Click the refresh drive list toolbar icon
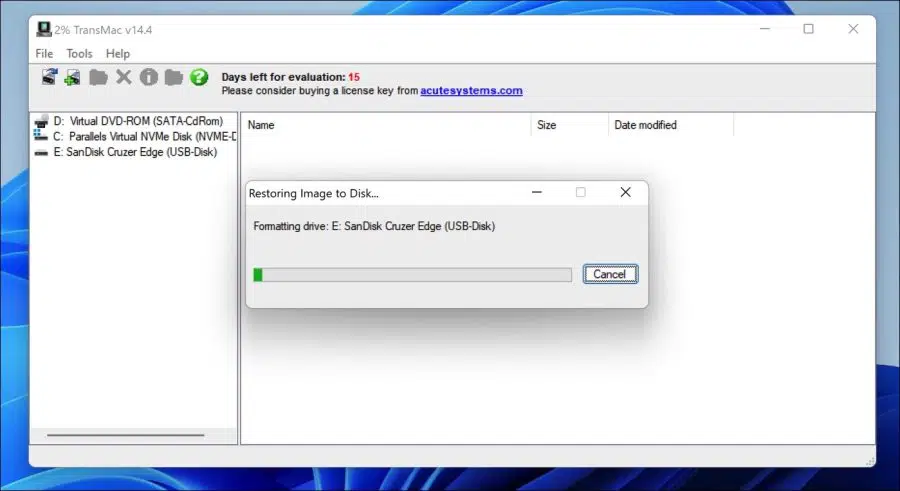Viewport: 900px width, 491px height. [x=49, y=77]
